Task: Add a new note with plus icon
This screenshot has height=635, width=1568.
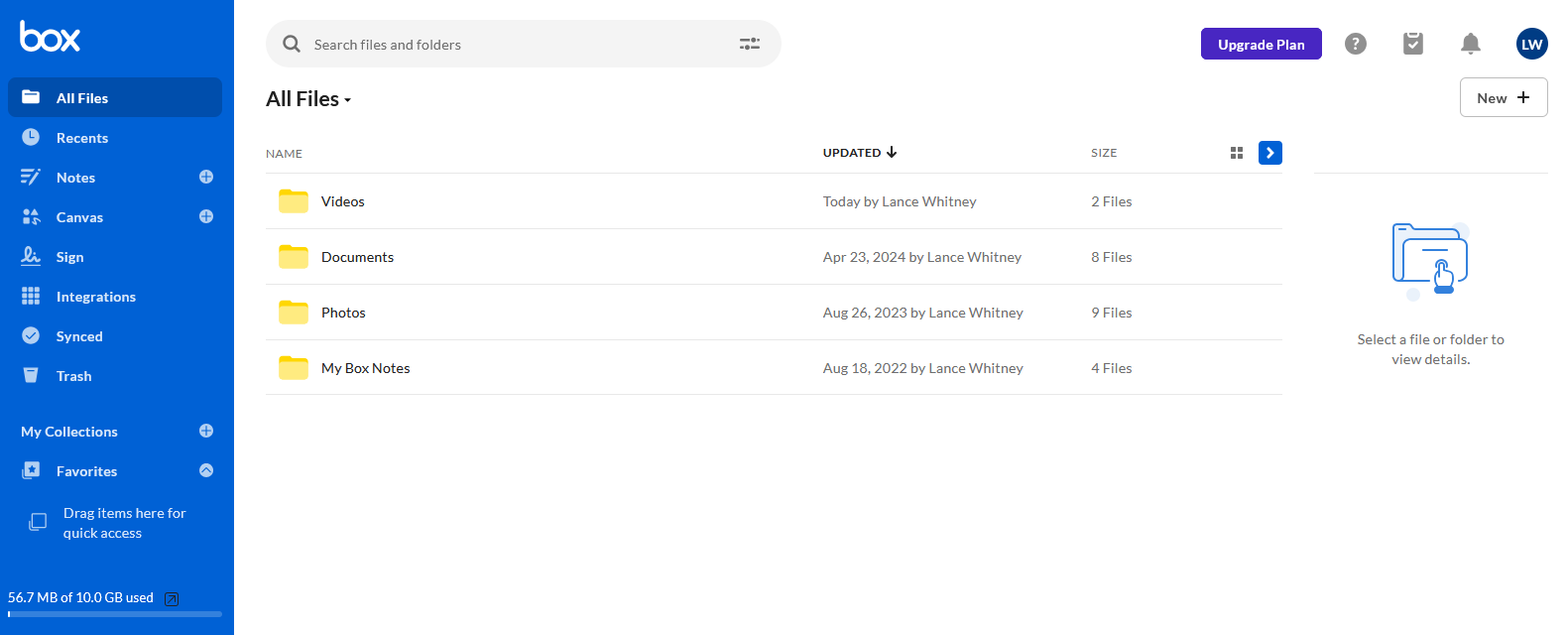Action: pyautogui.click(x=206, y=177)
